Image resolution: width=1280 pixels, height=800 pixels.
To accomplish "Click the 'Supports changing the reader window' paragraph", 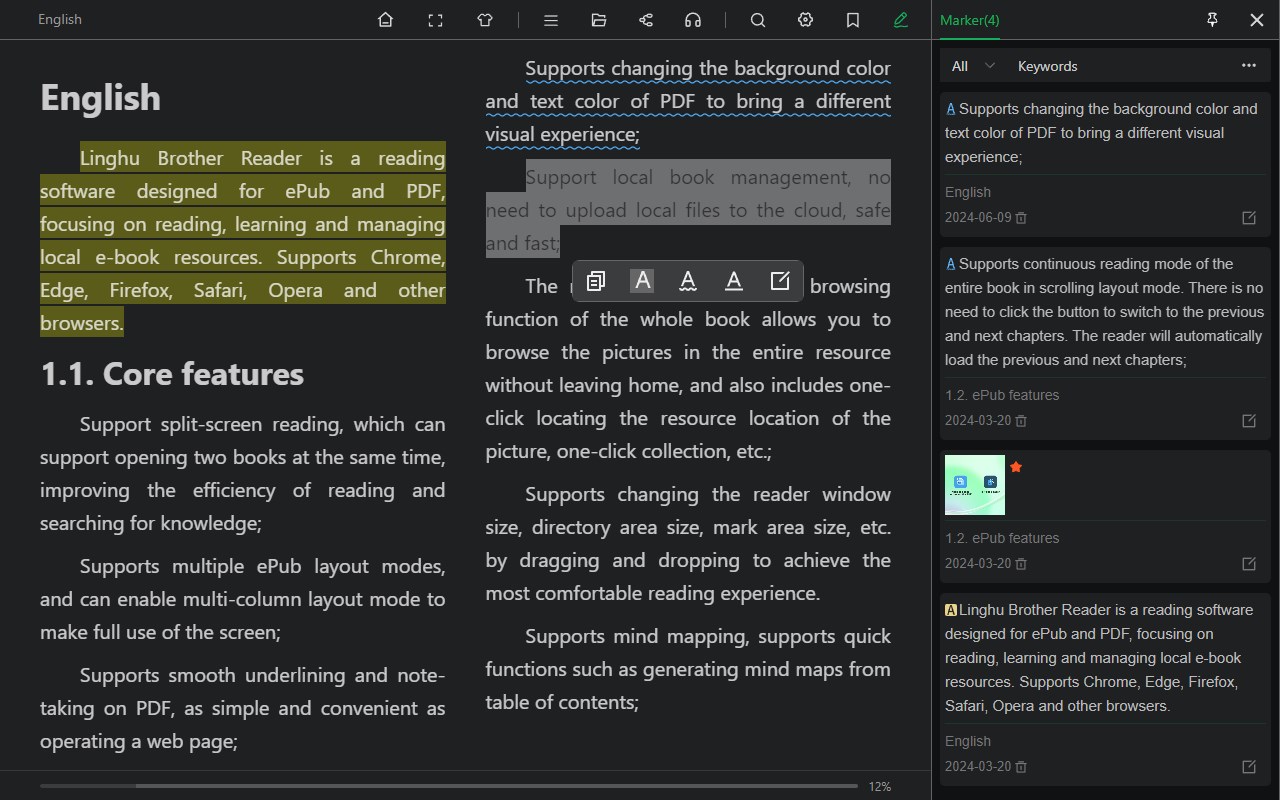I will [688, 543].
